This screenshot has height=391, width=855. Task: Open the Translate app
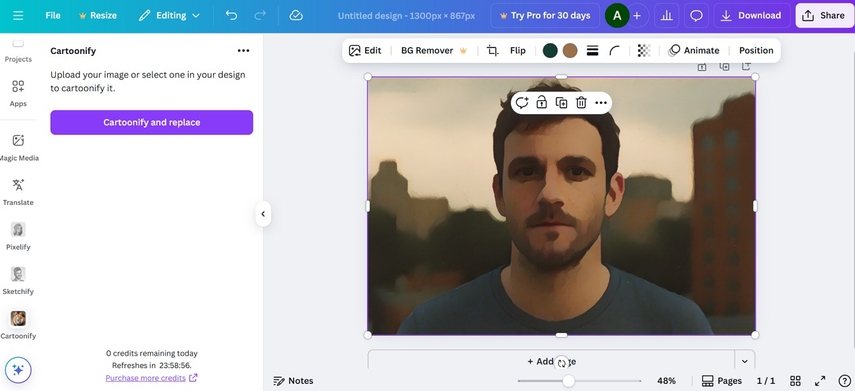[18, 192]
